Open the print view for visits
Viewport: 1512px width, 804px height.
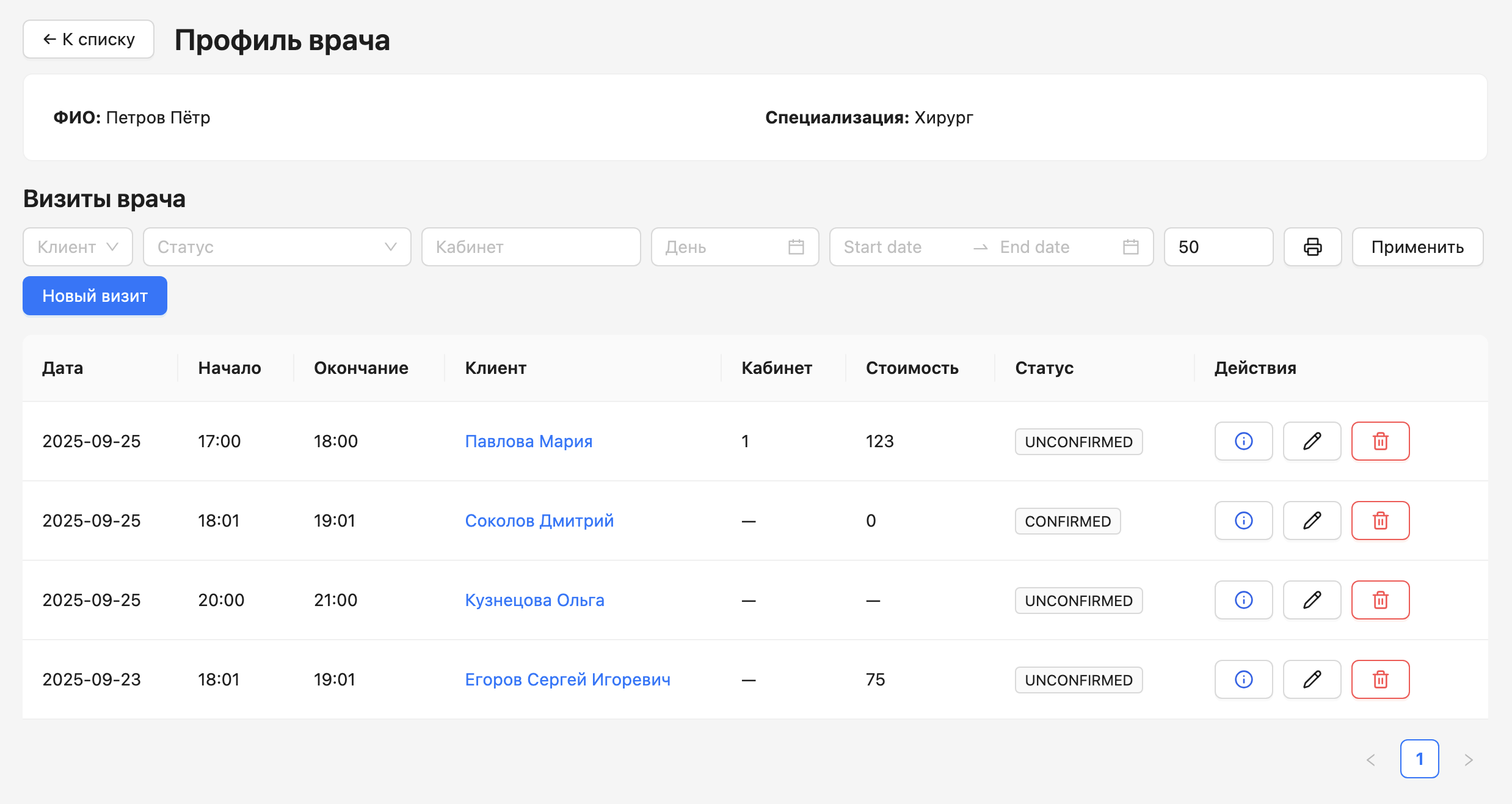1310,247
